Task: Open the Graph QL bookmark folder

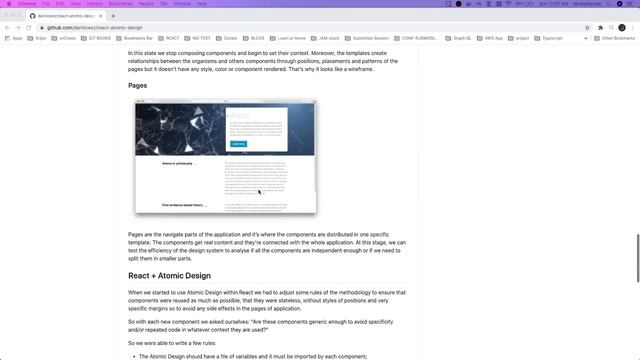Action: (458, 38)
